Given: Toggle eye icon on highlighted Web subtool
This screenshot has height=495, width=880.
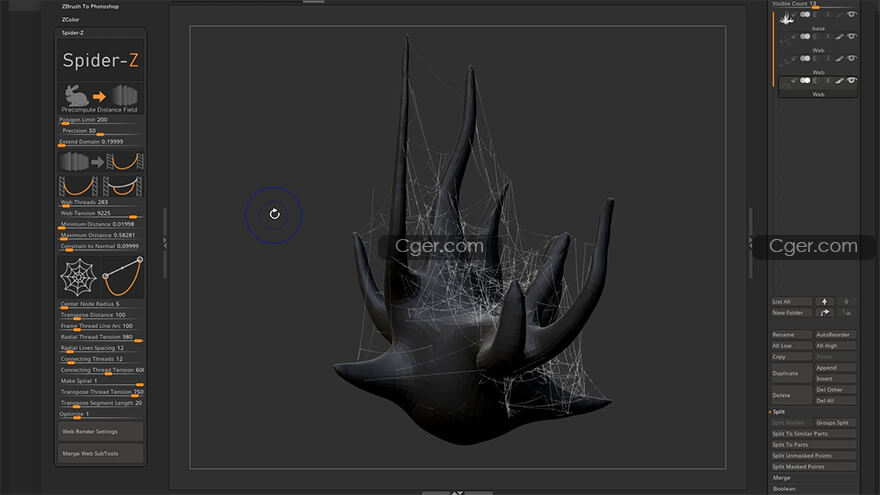Looking at the screenshot, I should [x=852, y=80].
